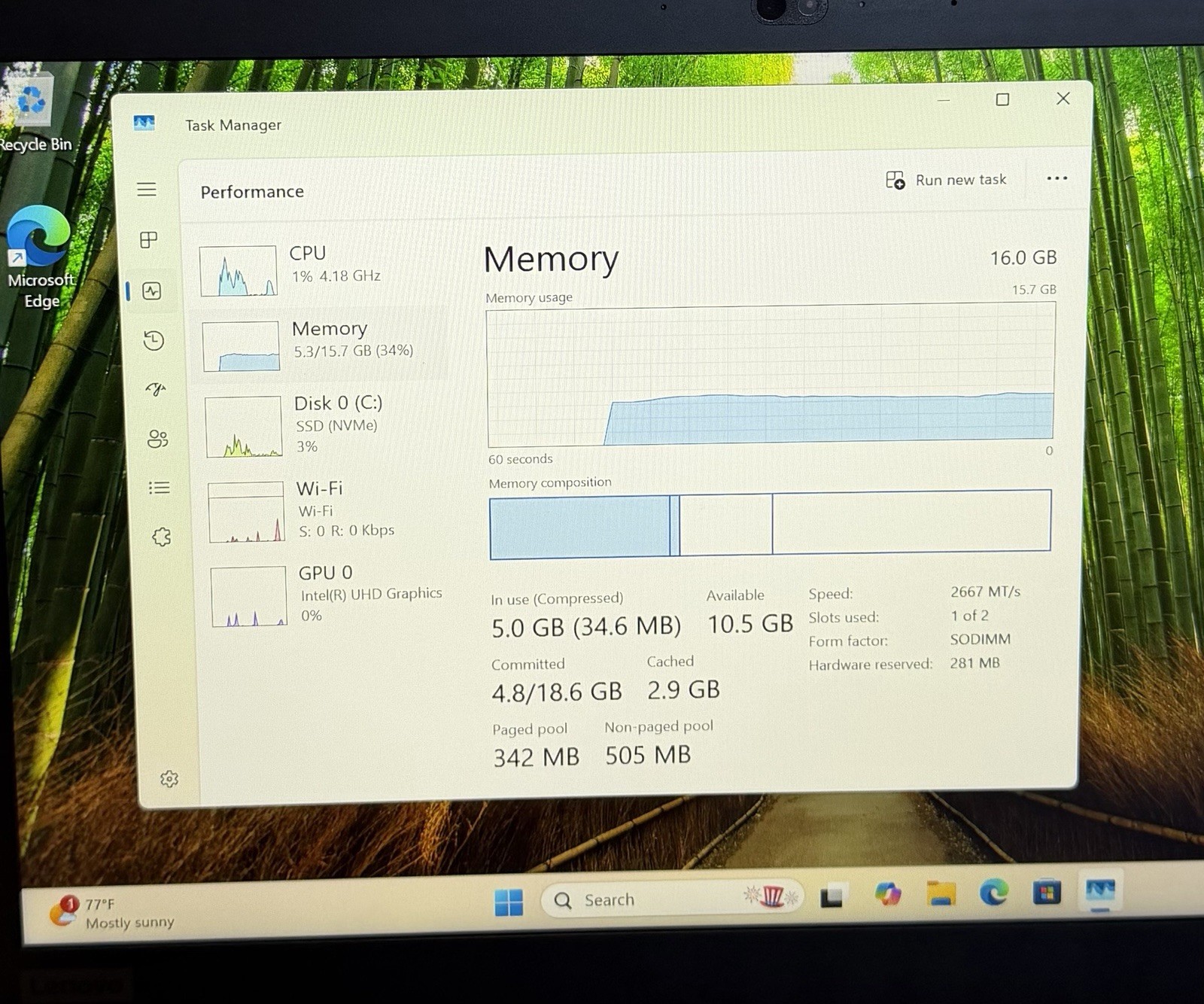Click the 5.0 GB (34.6 MB) in-use value
The height and width of the screenshot is (1004, 1204).
[586, 627]
